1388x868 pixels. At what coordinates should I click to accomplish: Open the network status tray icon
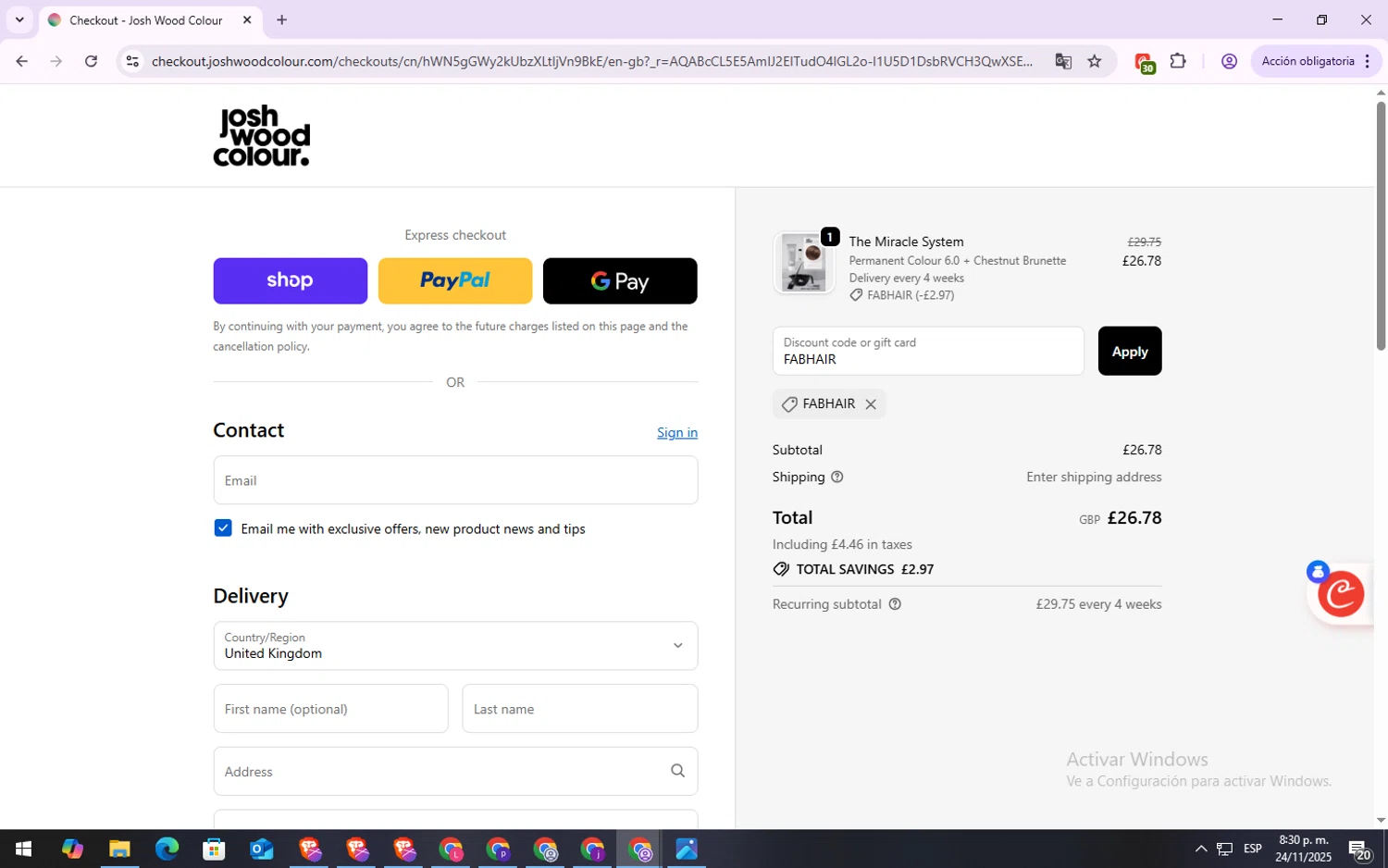1224,849
